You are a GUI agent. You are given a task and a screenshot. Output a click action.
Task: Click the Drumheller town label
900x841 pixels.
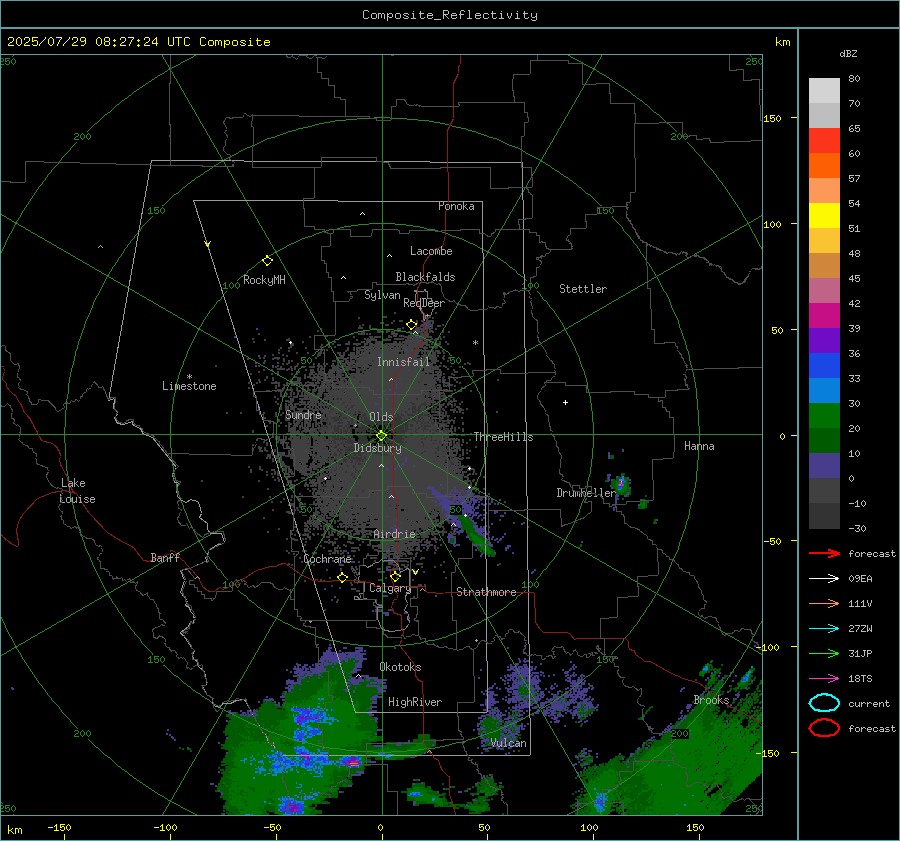pyautogui.click(x=585, y=493)
